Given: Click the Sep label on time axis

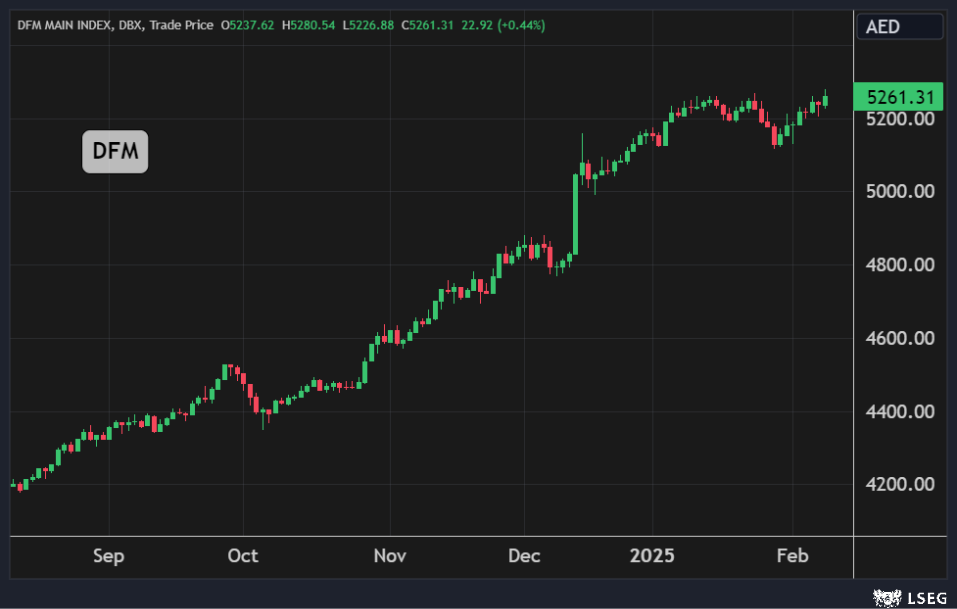Looking at the screenshot, I should point(109,556).
